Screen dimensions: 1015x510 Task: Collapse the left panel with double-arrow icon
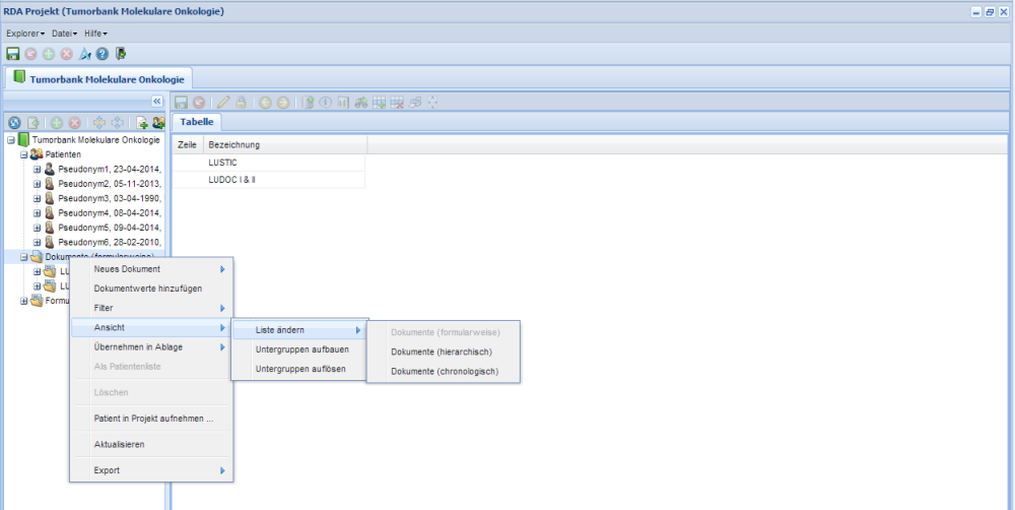(x=156, y=102)
